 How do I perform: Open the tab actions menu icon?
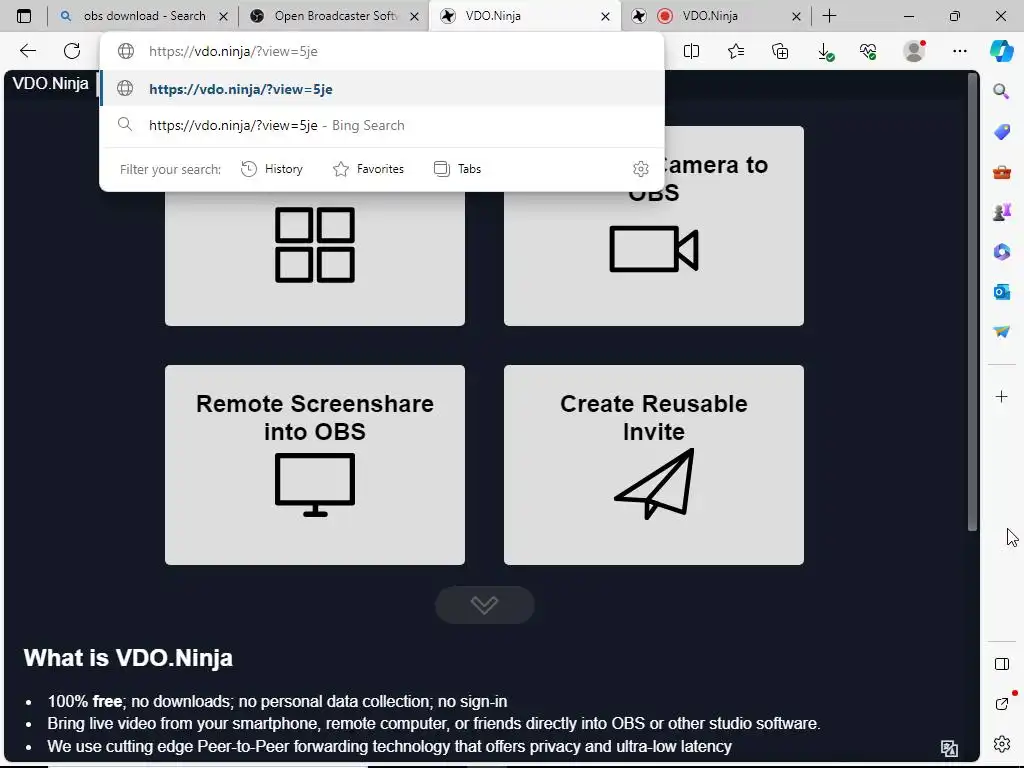(24, 16)
